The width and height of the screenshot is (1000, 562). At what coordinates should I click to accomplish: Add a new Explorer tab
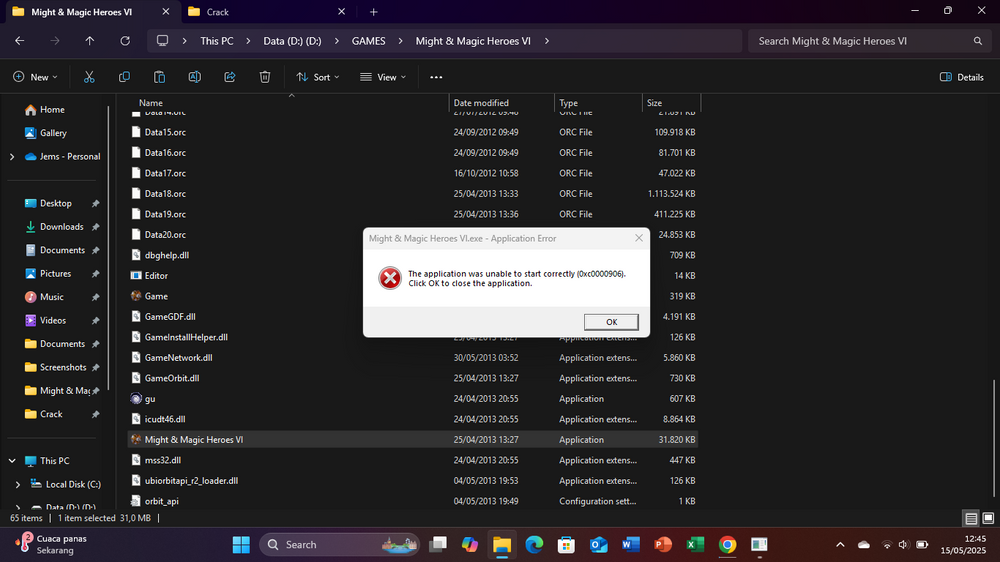point(374,11)
